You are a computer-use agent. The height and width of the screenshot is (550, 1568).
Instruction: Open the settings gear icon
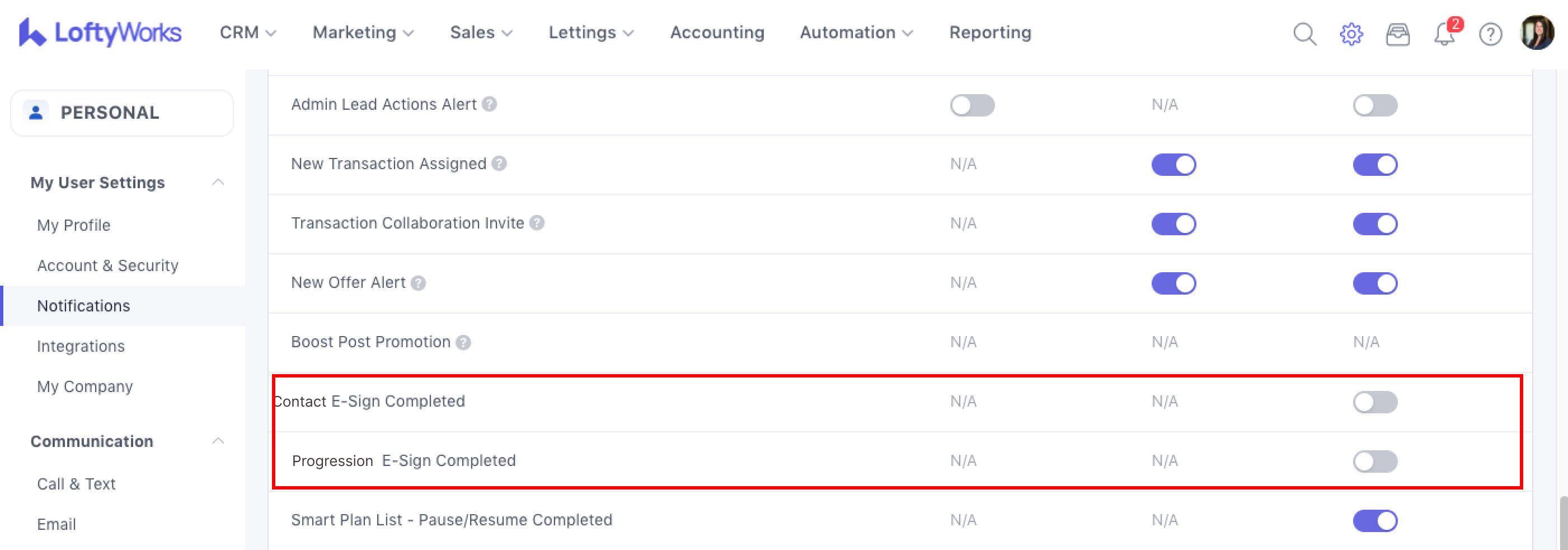click(x=1351, y=34)
